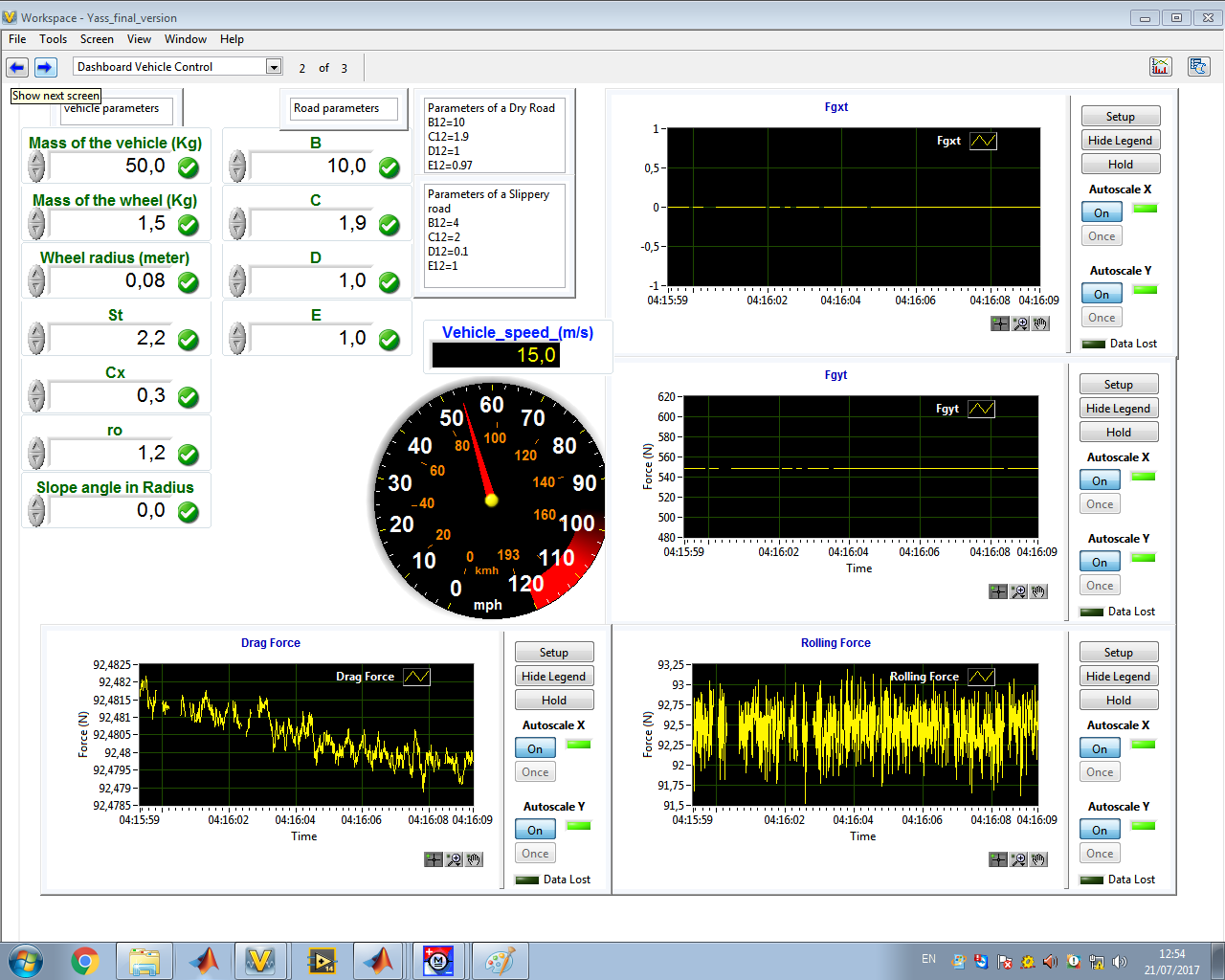Open the Dashboard Vehicle Control screen dropdown
The image size is (1225, 980).
(x=274, y=67)
